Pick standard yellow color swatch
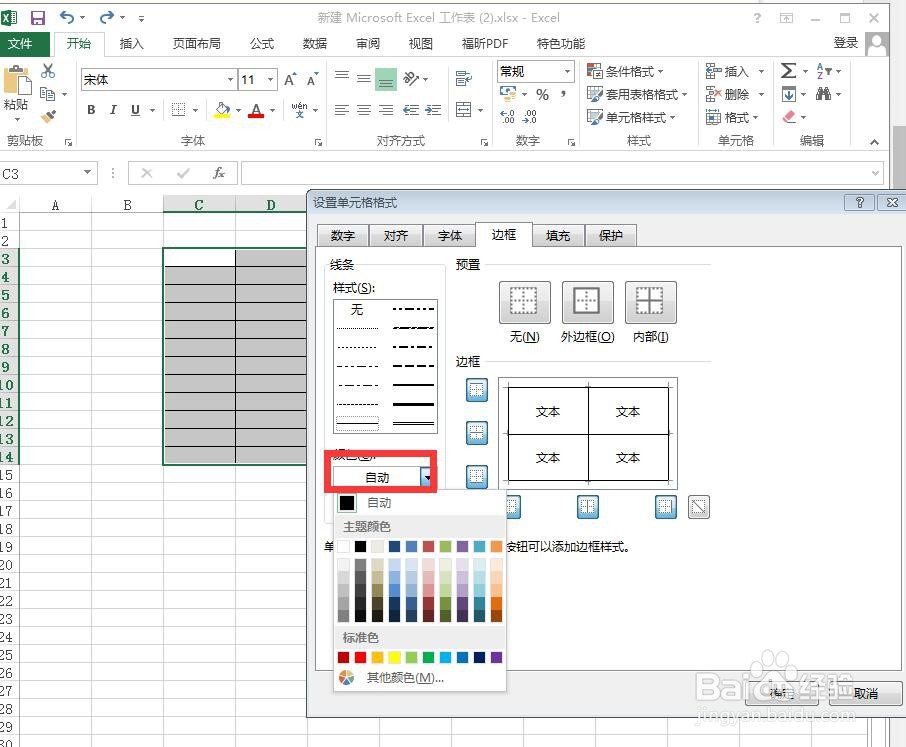Screen dimensions: 906x747 [395, 657]
